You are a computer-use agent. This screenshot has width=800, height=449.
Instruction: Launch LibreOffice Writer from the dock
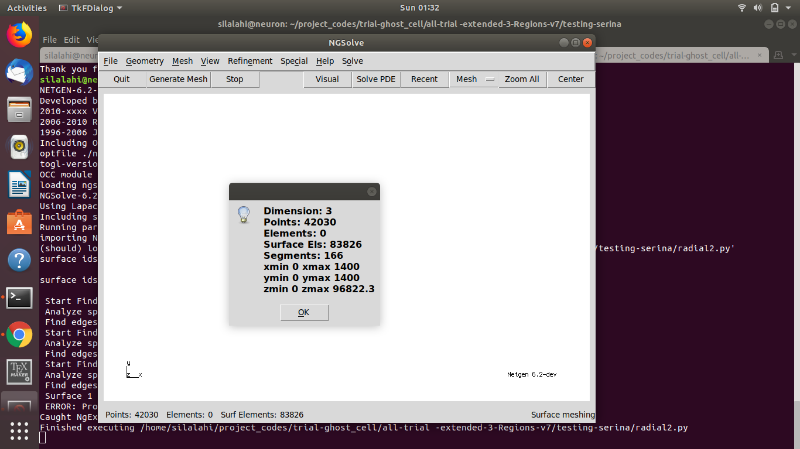coord(19,185)
